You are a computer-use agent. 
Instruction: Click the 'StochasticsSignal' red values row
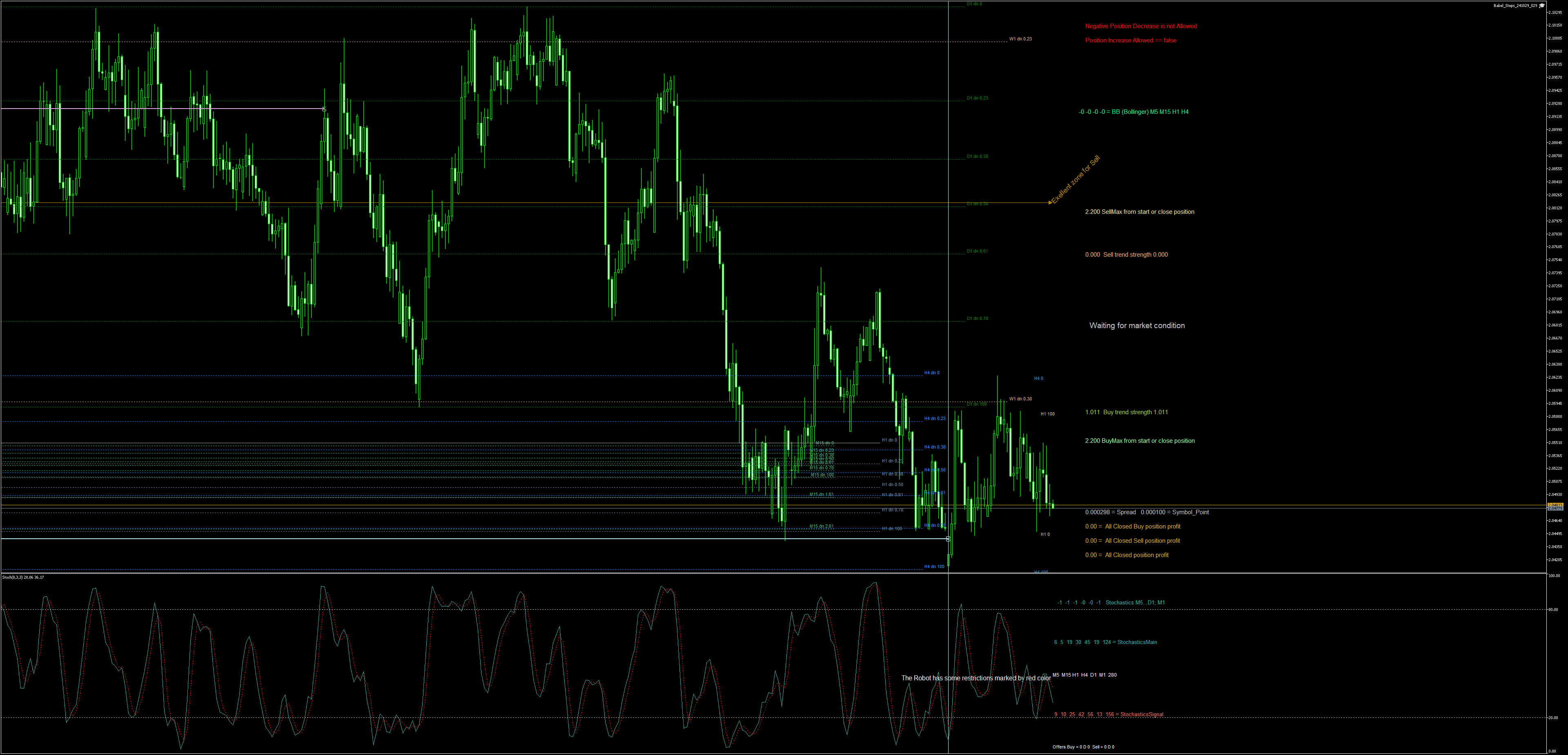click(1109, 714)
